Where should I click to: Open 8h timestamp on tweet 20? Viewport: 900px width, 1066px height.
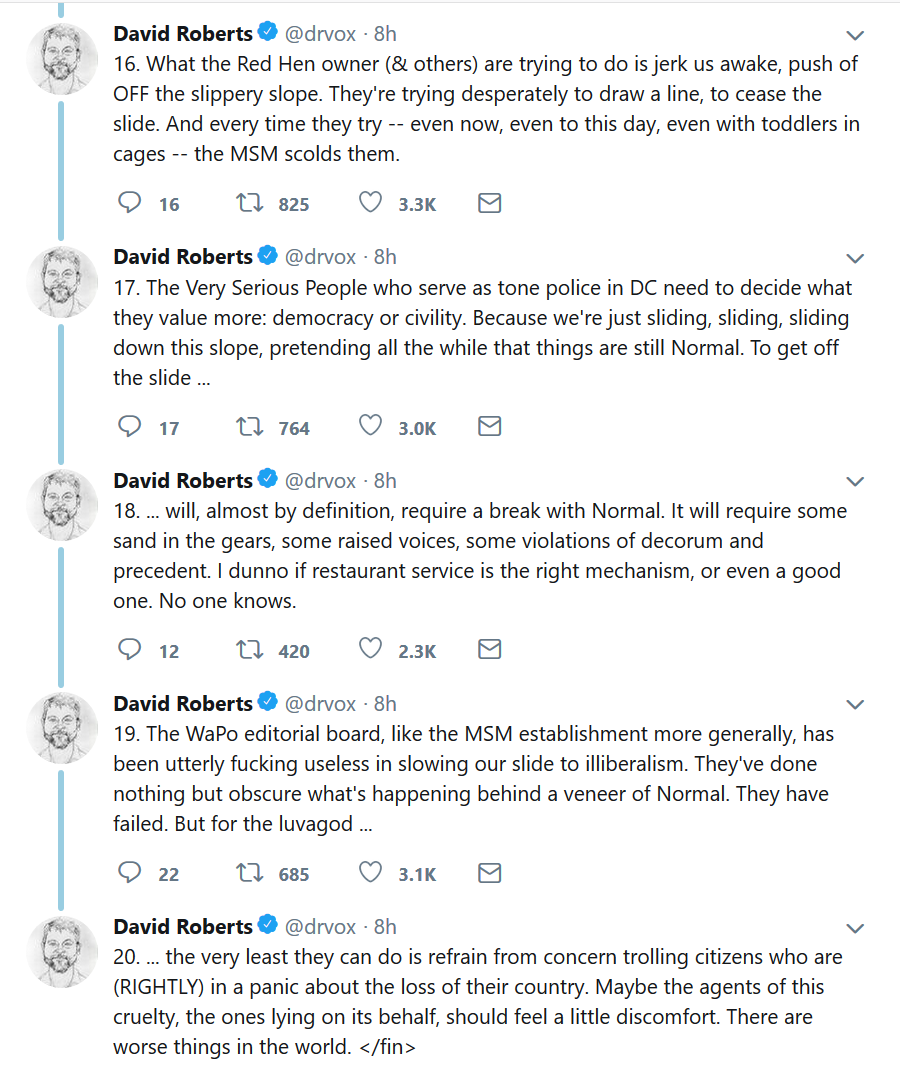coord(385,926)
